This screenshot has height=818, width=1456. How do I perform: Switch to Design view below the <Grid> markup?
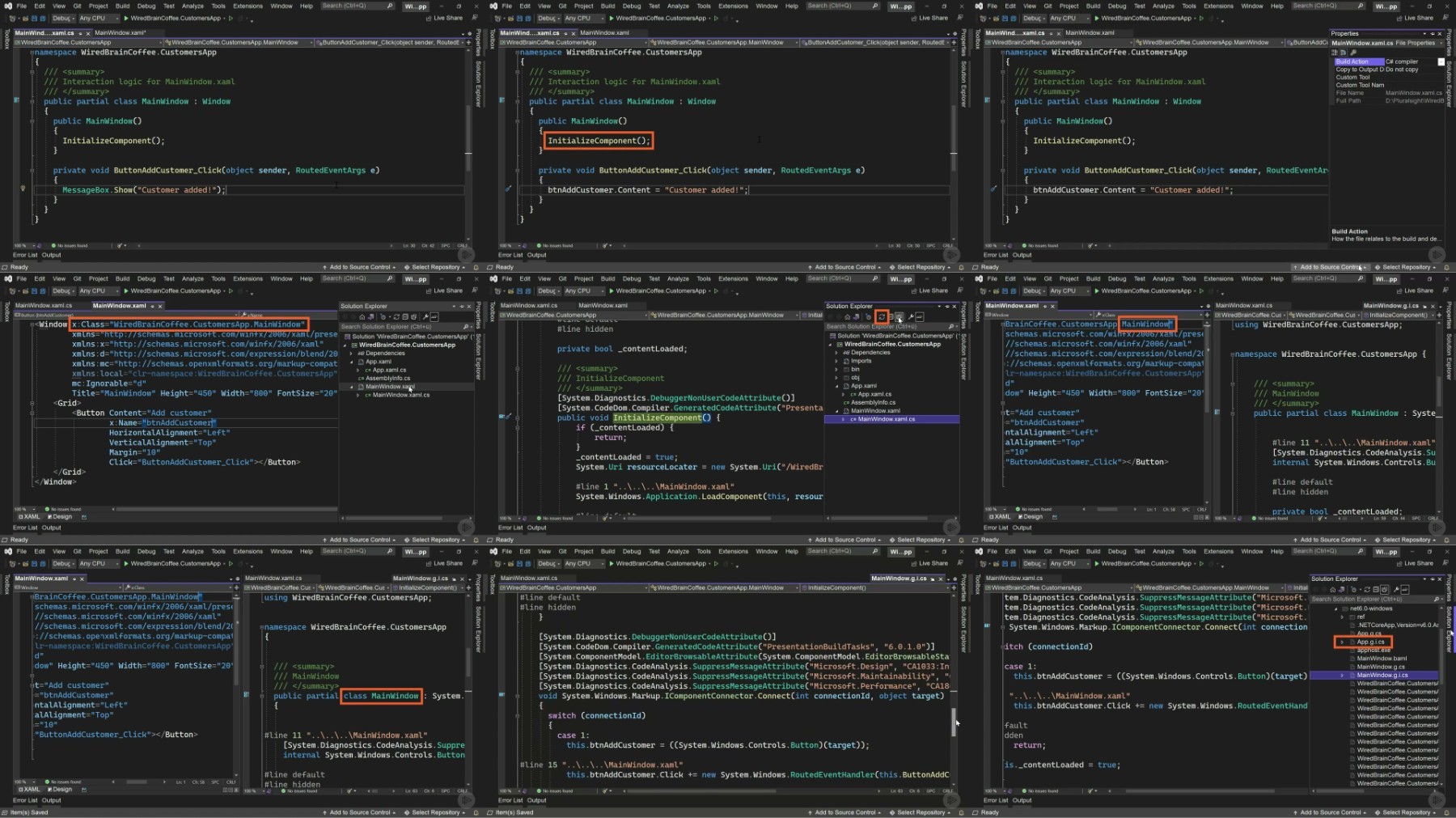[59, 516]
